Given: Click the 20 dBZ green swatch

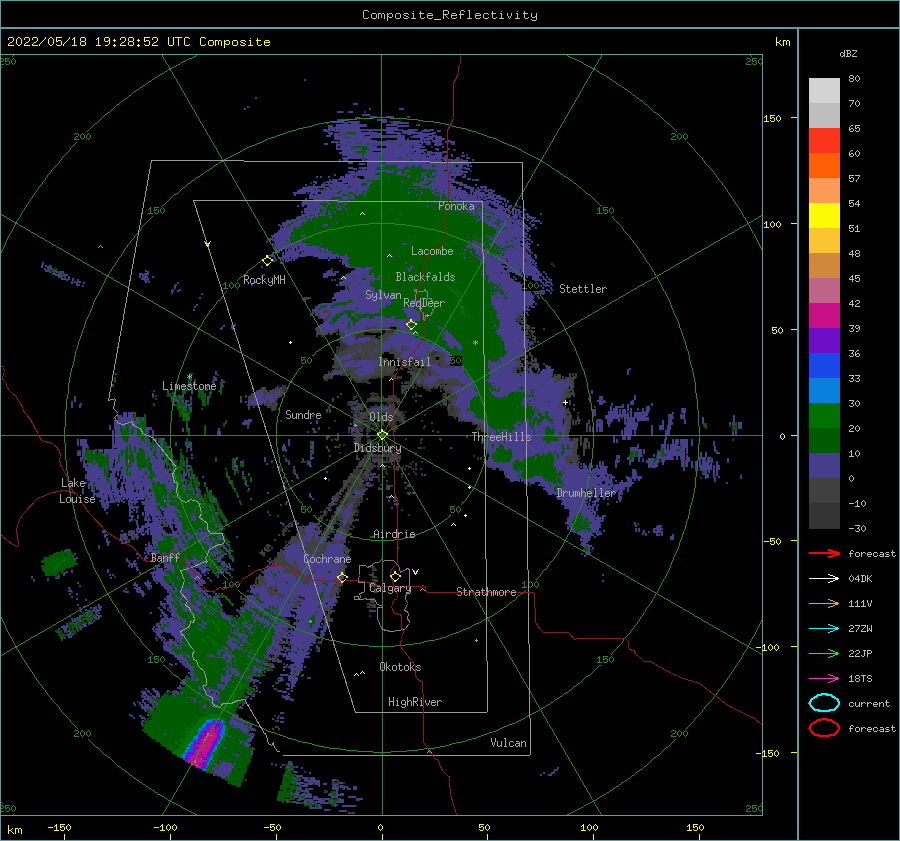Looking at the screenshot, I should point(824,440).
